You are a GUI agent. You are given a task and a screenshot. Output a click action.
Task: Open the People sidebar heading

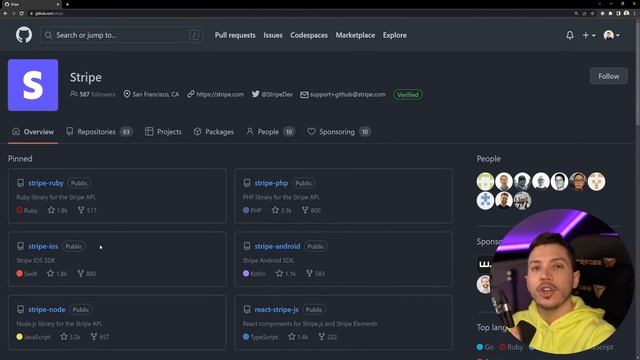click(489, 159)
